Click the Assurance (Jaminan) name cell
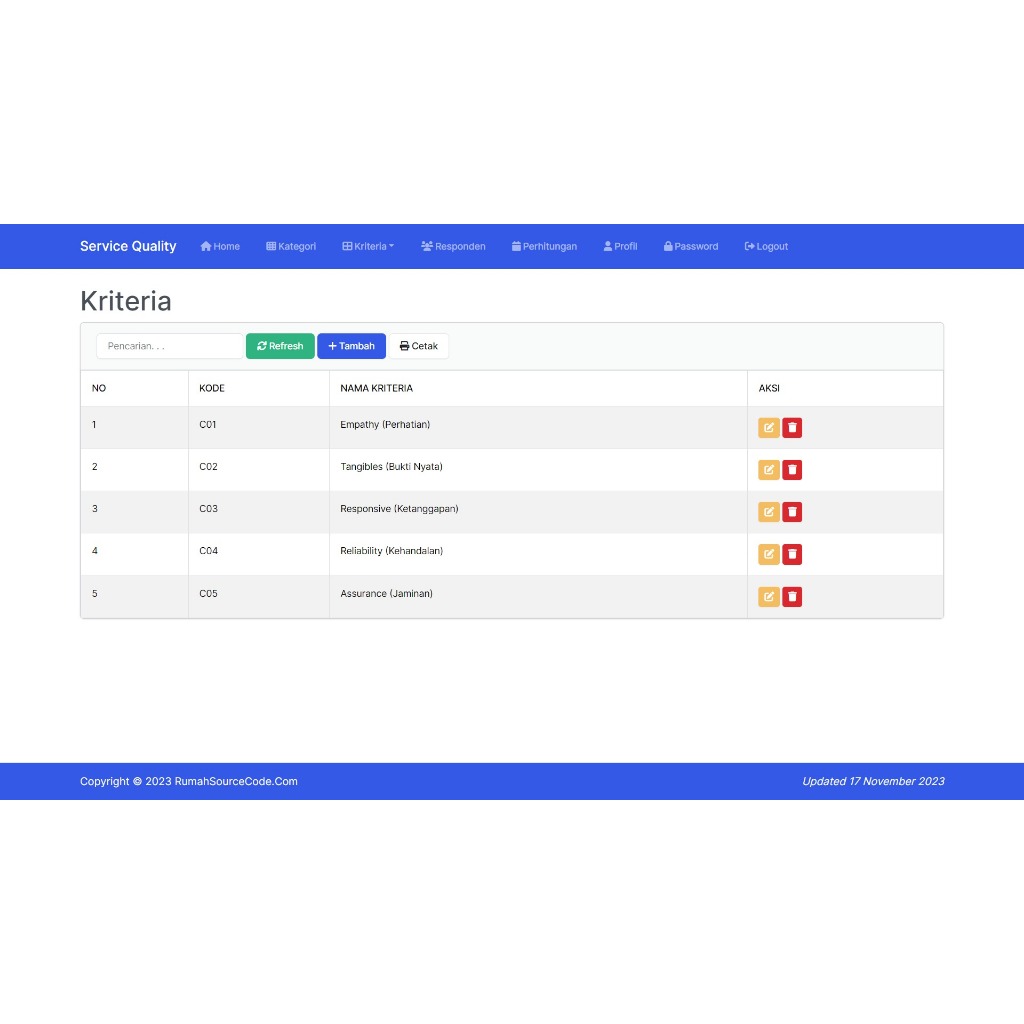This screenshot has width=1024, height=1024. click(x=538, y=597)
